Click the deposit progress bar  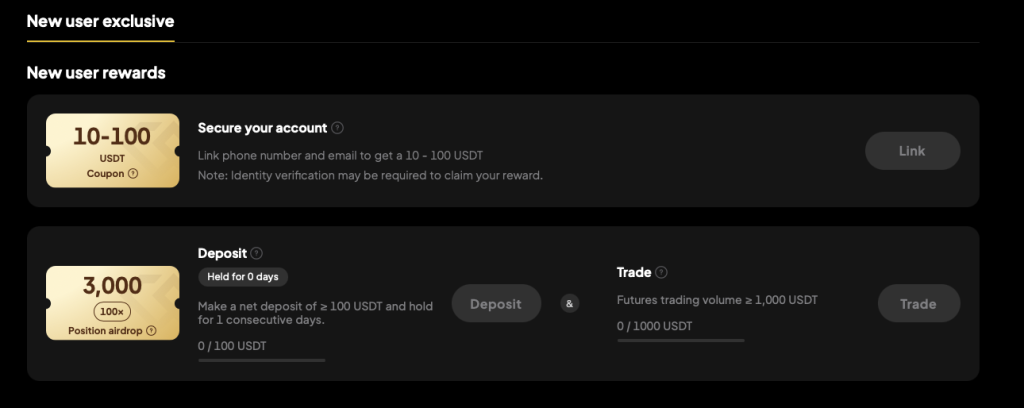tap(262, 359)
